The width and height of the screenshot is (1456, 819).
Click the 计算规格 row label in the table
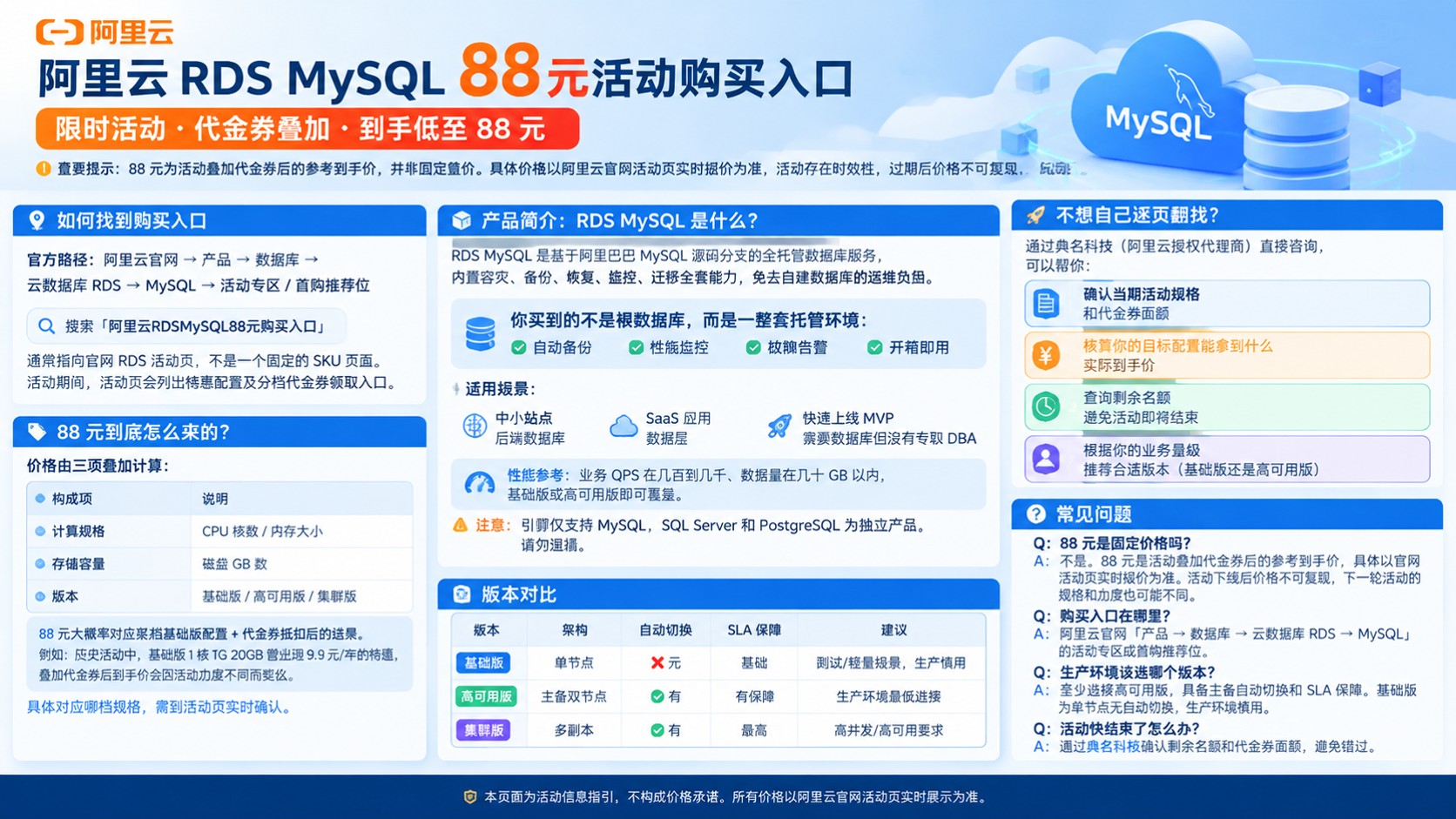pyautogui.click(x=78, y=531)
